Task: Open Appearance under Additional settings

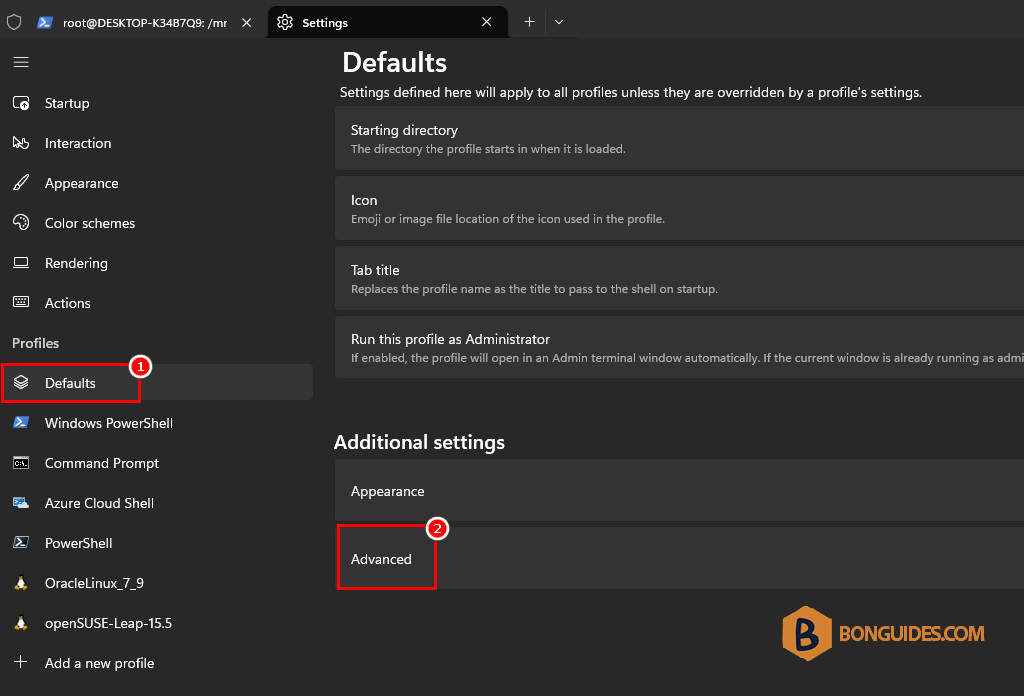Action: 679,490
